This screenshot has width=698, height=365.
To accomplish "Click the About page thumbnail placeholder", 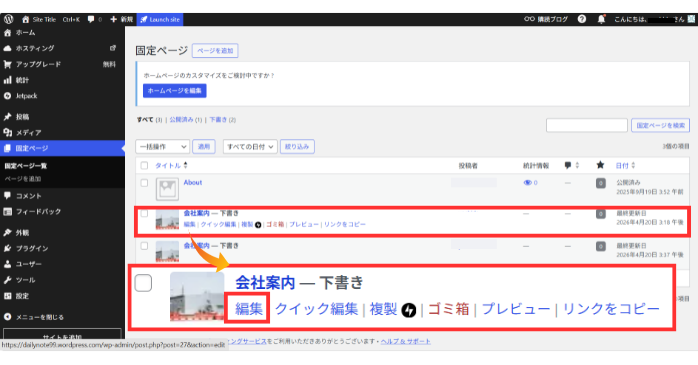I will (x=167, y=189).
